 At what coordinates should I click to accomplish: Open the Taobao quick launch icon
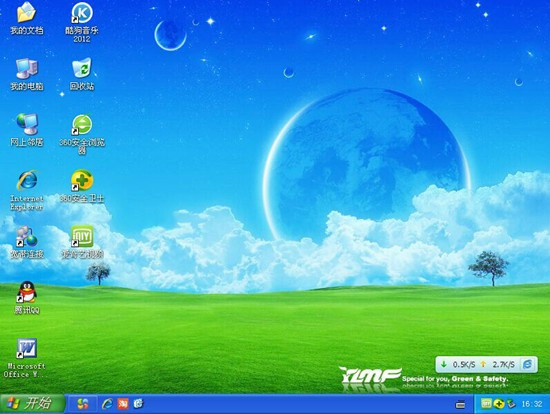point(123,404)
